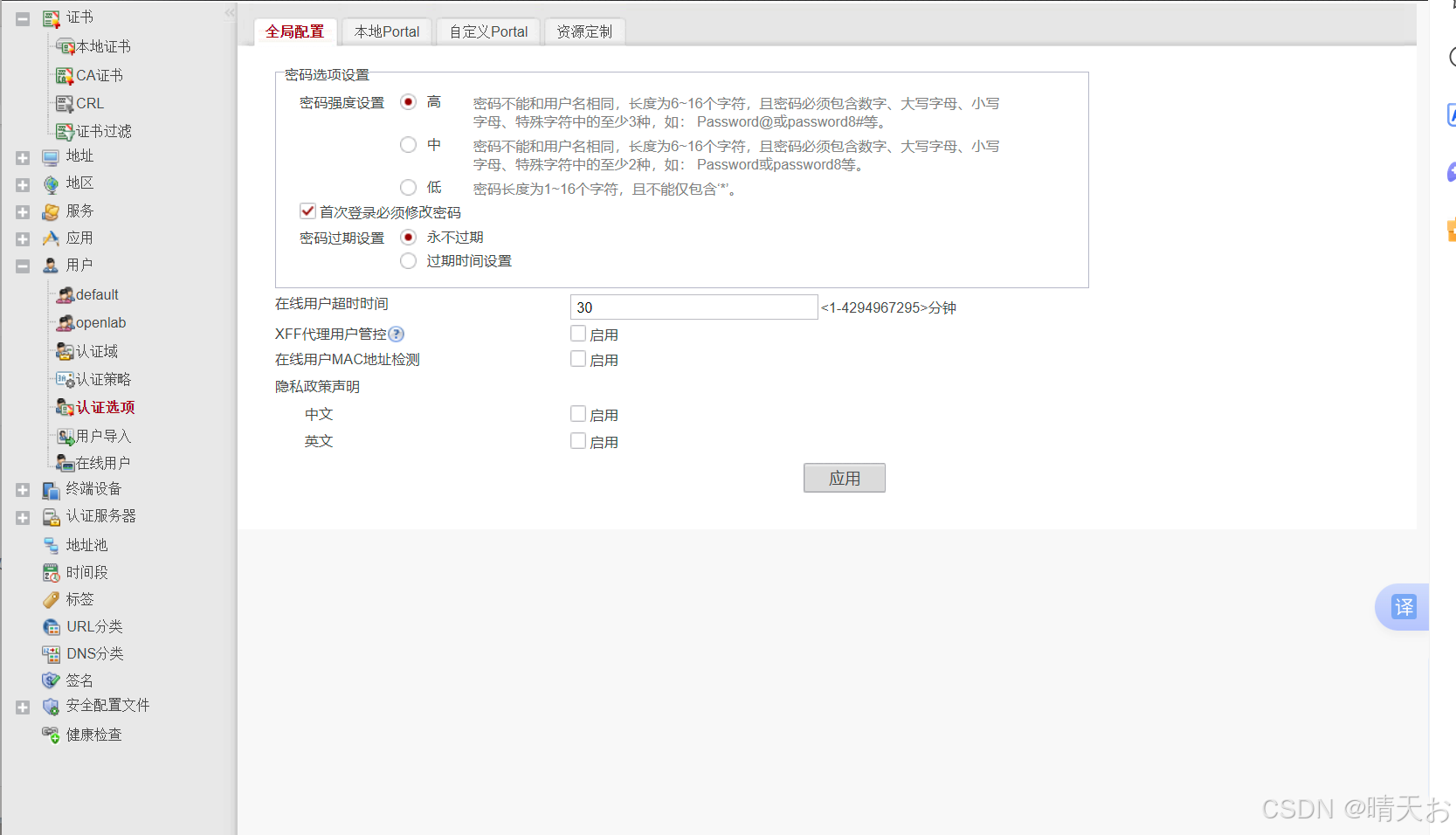Expand the 安全配置文件 tree node
1456x835 pixels.
point(23,707)
